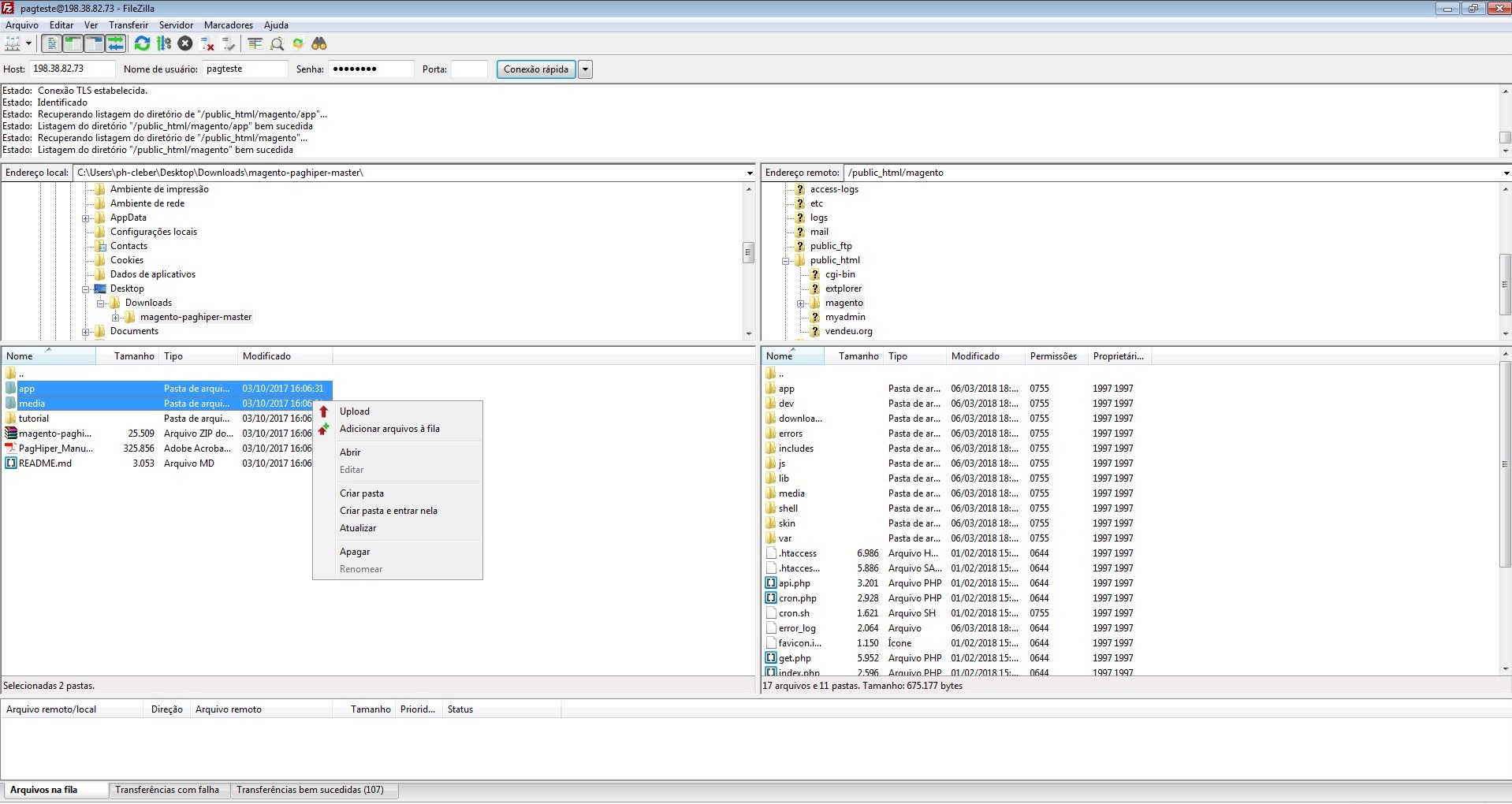Switch to Transferências com falha tab
The image size is (1512, 804).
167,790
